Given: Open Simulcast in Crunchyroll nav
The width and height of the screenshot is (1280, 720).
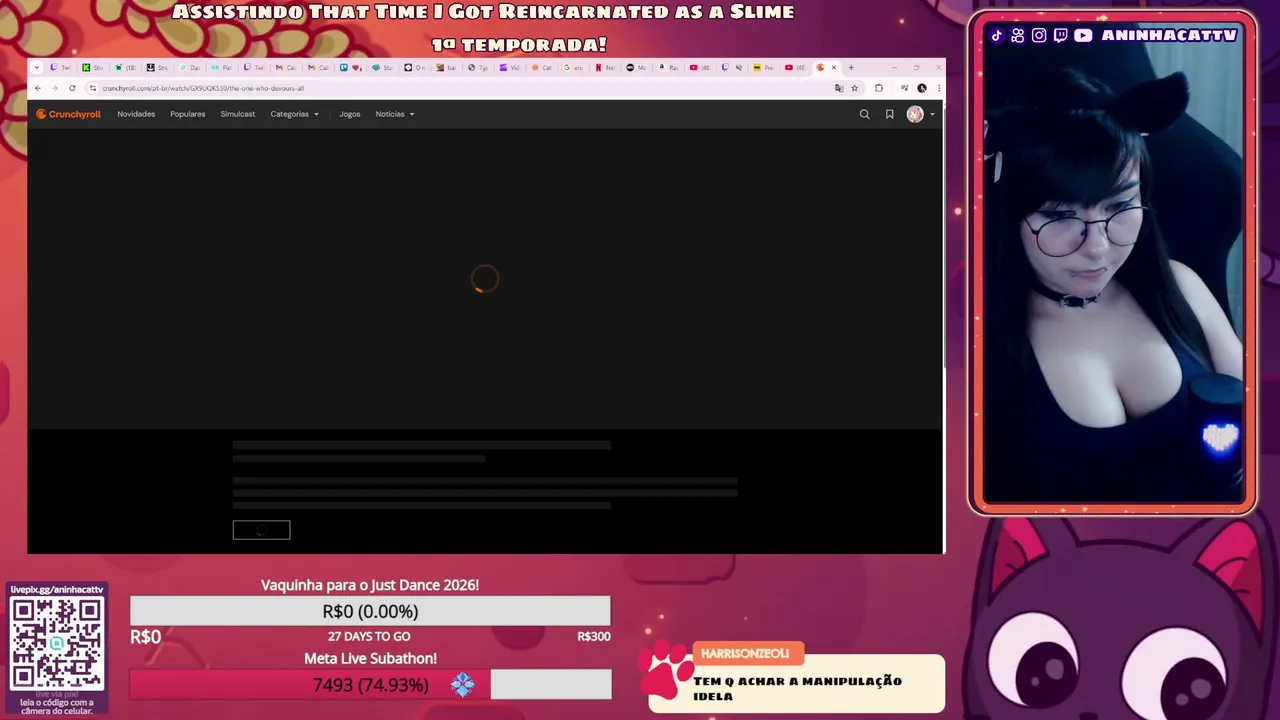Looking at the screenshot, I should [238, 114].
